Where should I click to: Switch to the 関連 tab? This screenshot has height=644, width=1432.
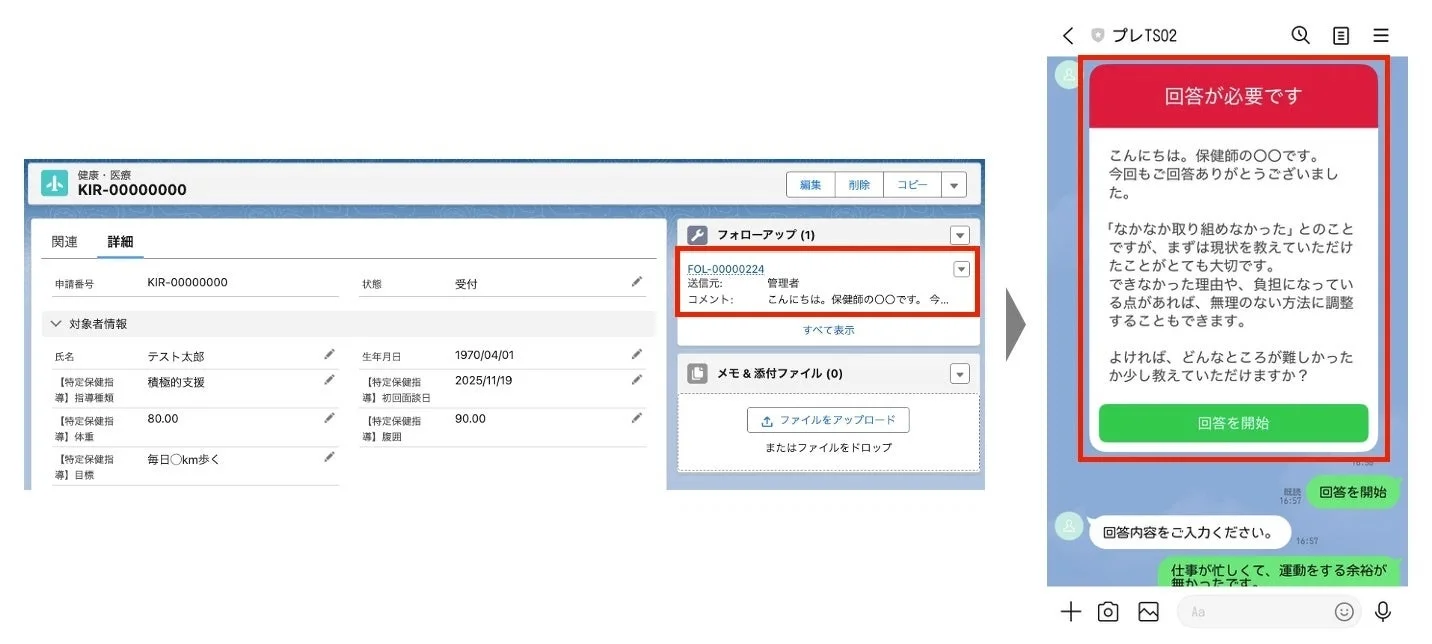pos(64,241)
